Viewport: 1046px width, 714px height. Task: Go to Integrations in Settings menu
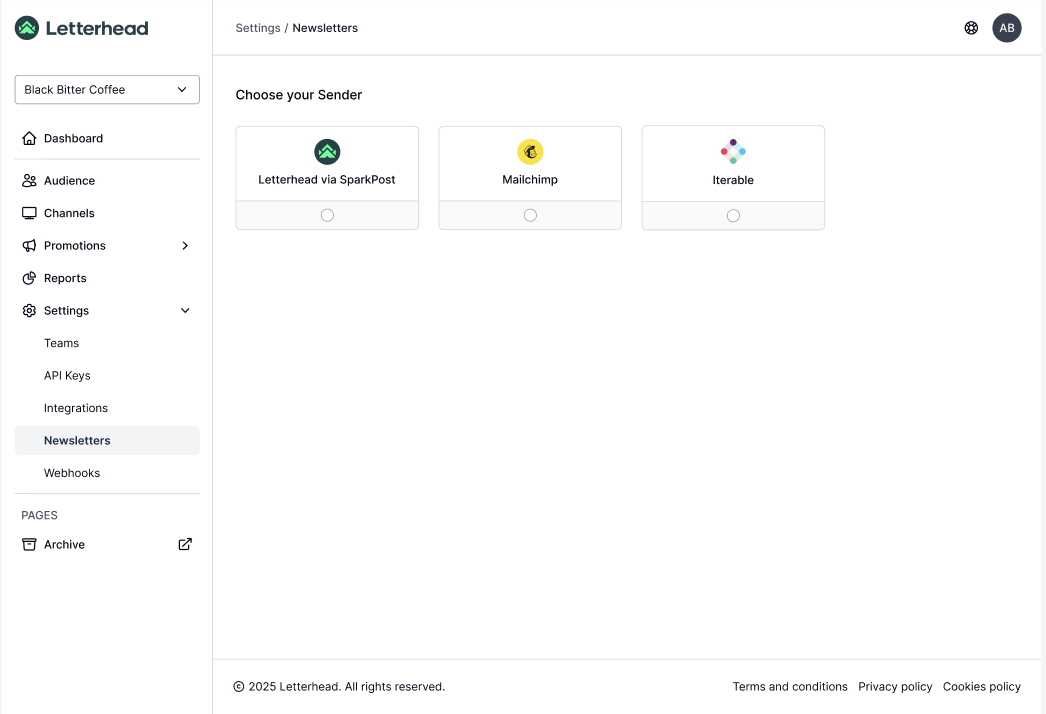coord(76,408)
